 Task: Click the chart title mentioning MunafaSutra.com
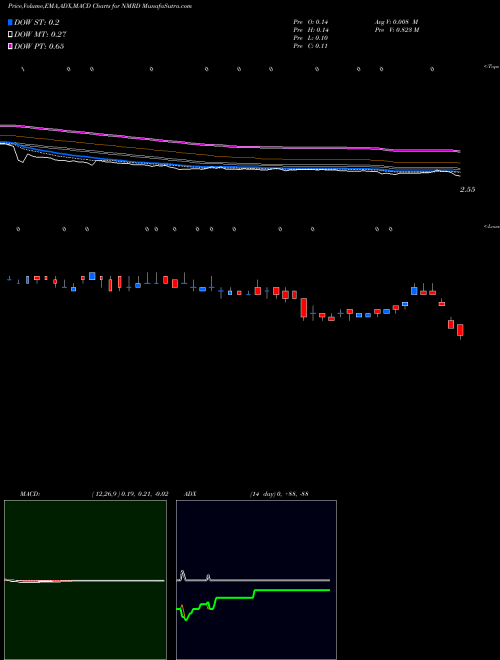tap(100, 7)
